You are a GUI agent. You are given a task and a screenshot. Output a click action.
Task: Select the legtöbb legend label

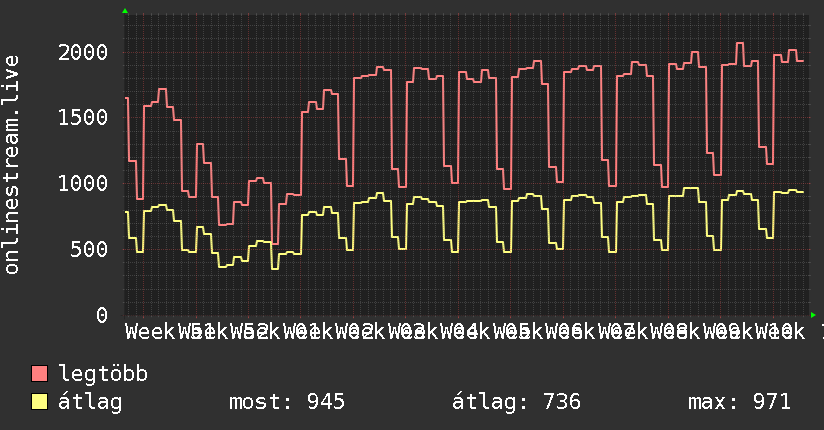[x=103, y=374]
